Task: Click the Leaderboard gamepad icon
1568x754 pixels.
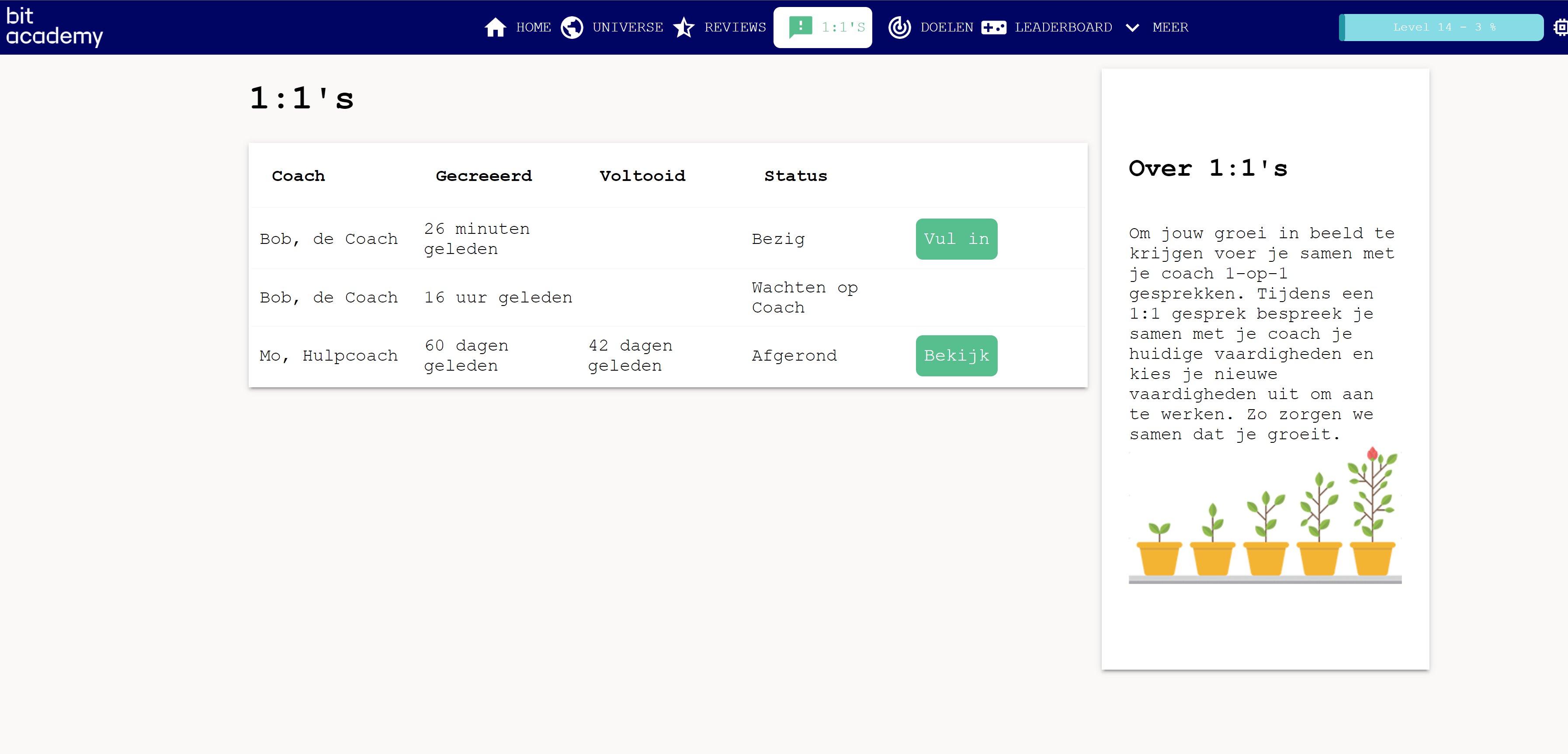Action: (993, 28)
